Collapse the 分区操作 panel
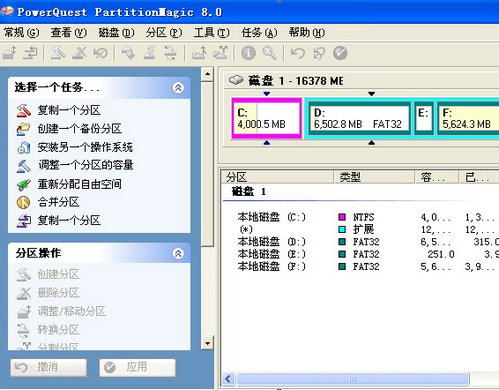The height and width of the screenshot is (390, 499). tap(178, 254)
